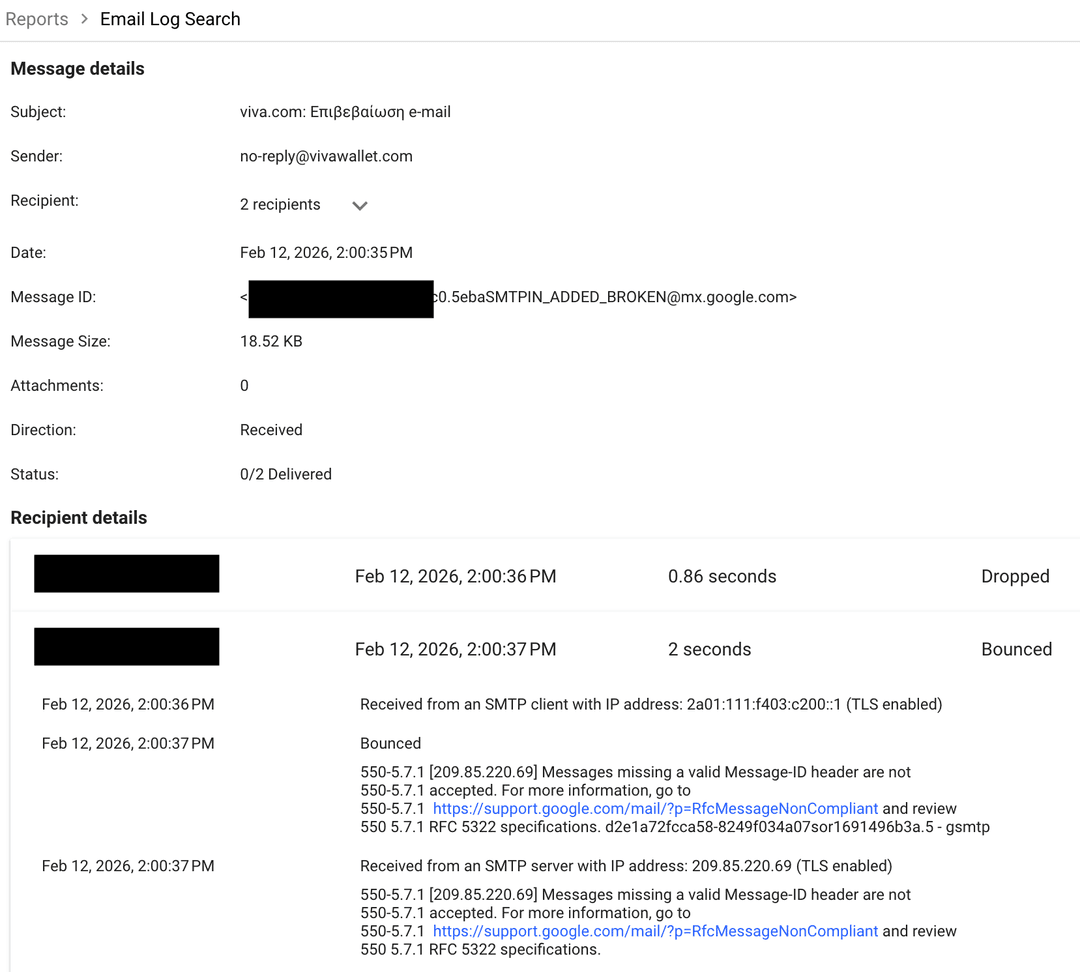Collapse the Bounced recipient row
This screenshot has height=972, width=1080.
540,648
